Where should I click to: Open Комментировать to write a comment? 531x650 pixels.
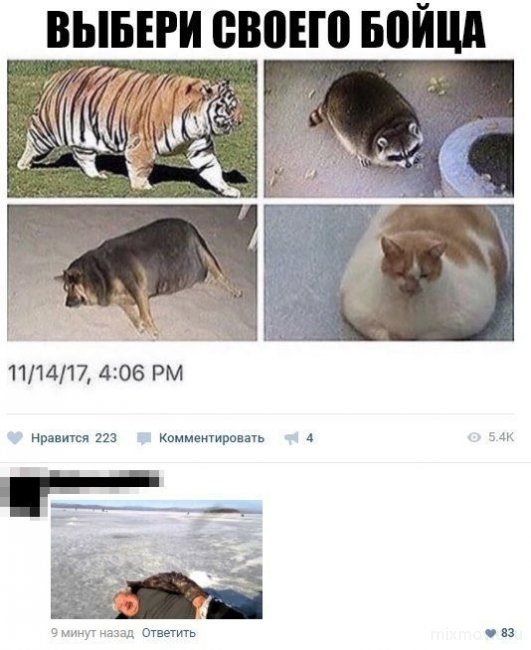point(211,438)
